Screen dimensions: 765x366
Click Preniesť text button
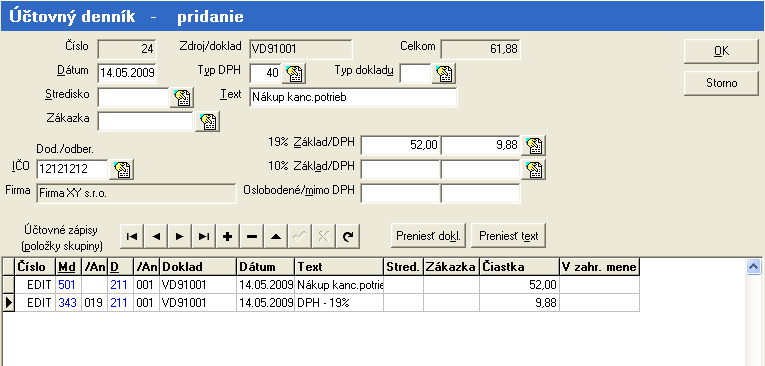pos(508,236)
